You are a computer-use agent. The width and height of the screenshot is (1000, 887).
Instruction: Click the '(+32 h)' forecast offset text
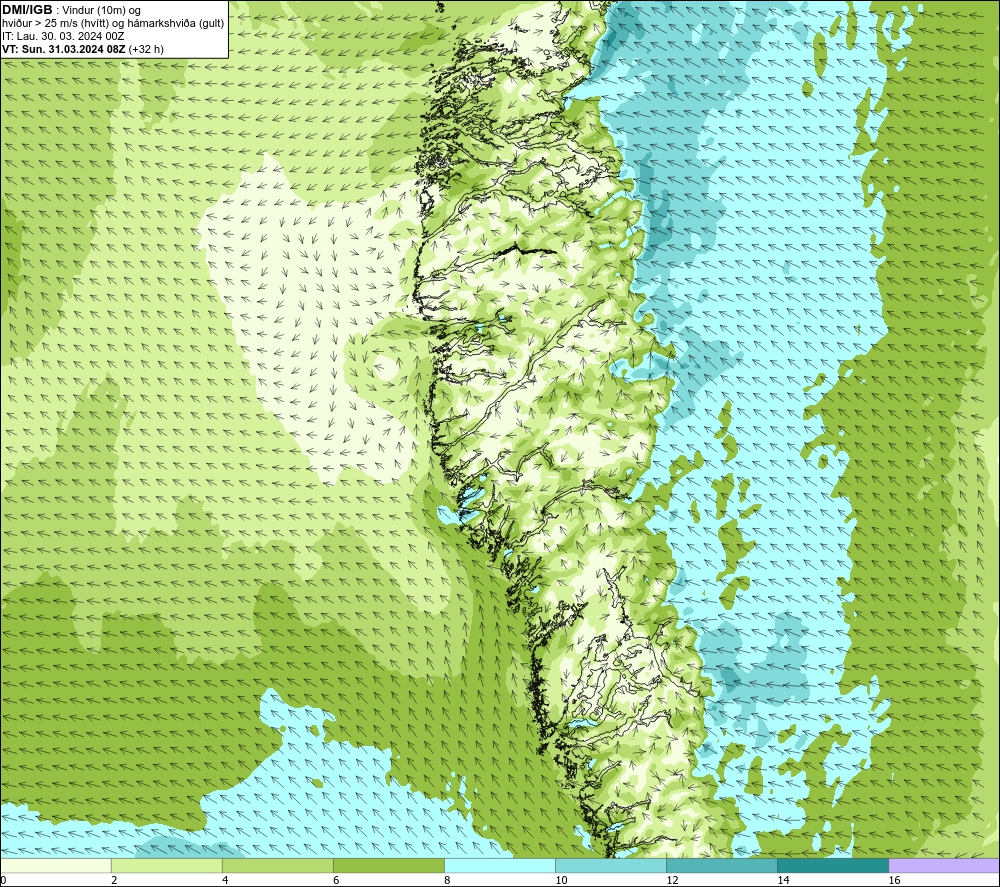pos(146,49)
